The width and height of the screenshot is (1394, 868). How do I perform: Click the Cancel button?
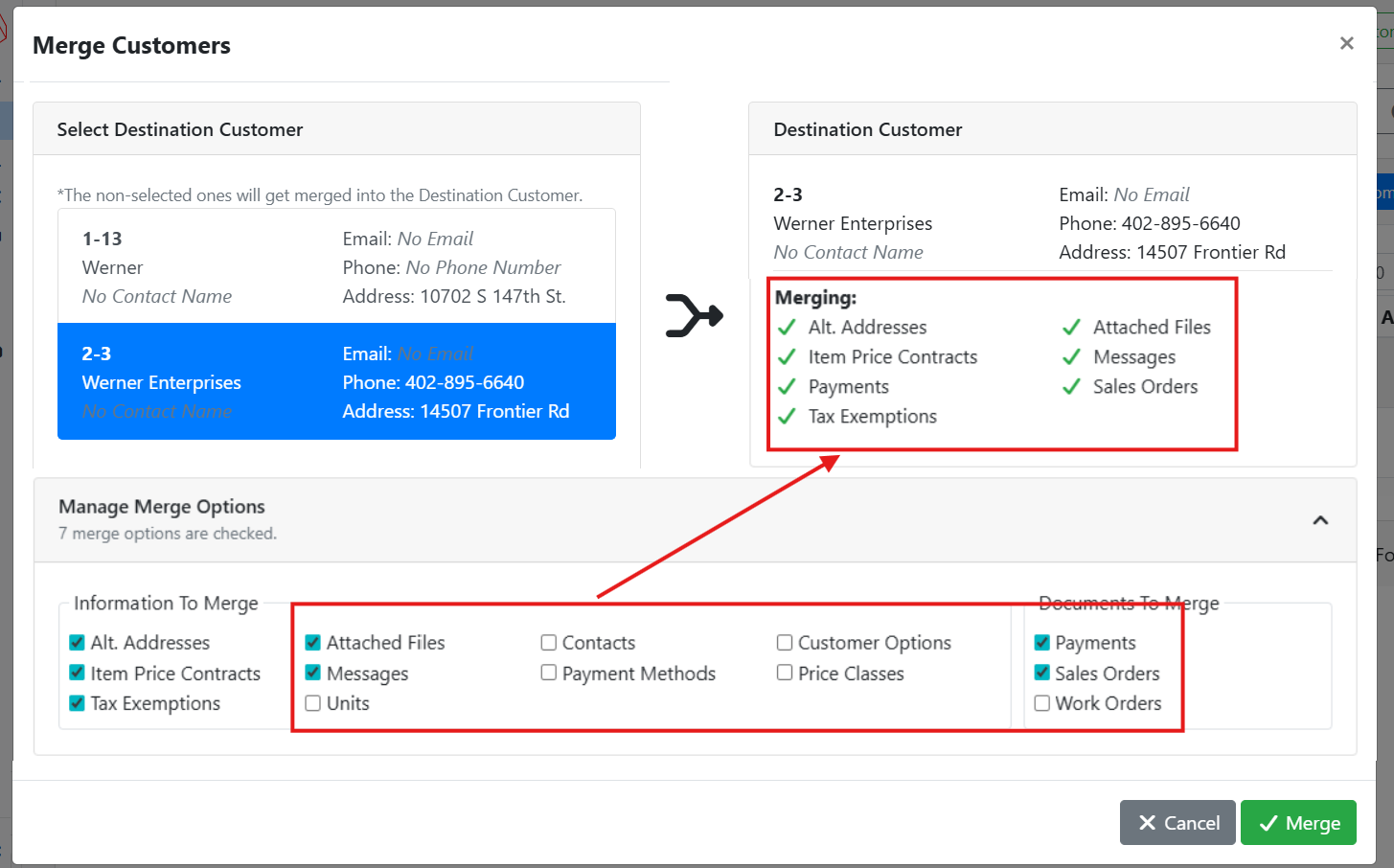1178,823
